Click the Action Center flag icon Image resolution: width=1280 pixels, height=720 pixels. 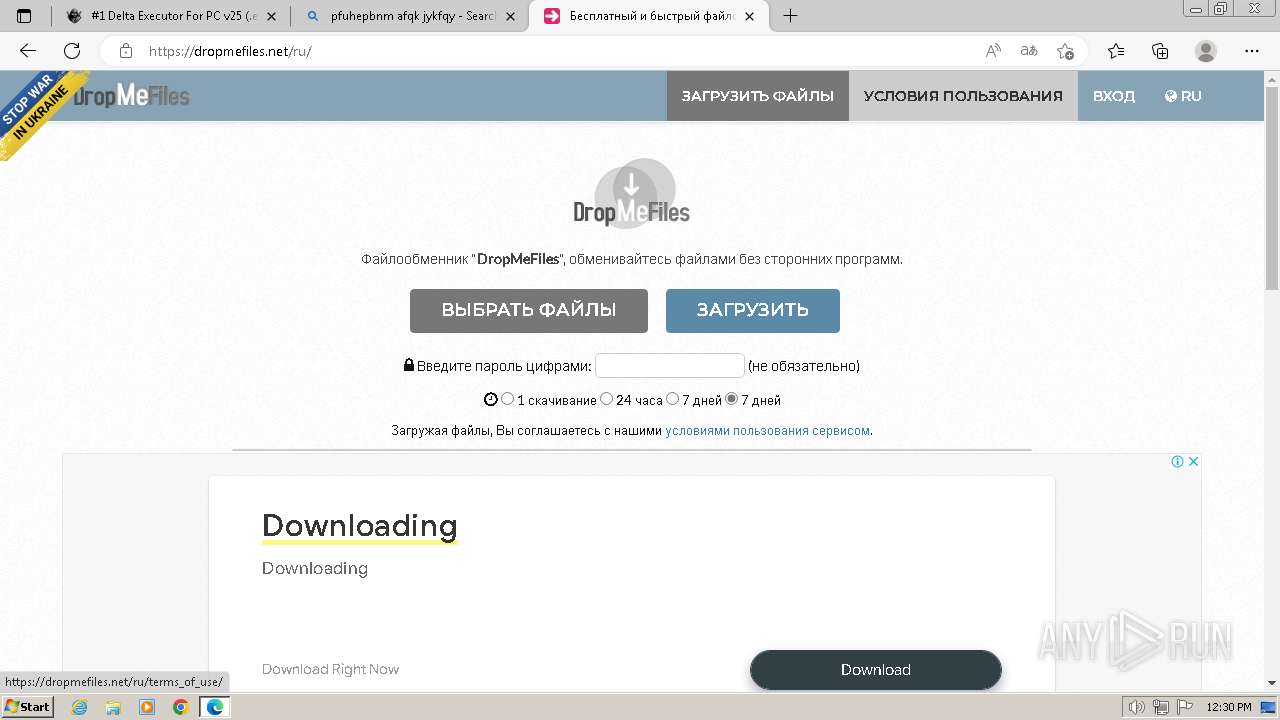pos(1185,707)
